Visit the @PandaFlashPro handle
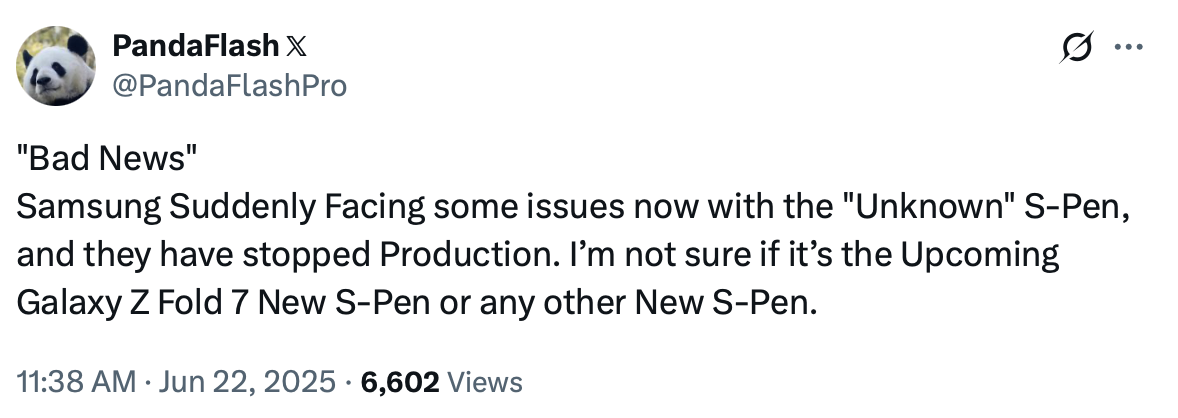The height and width of the screenshot is (418, 1178). pyautogui.click(x=230, y=86)
